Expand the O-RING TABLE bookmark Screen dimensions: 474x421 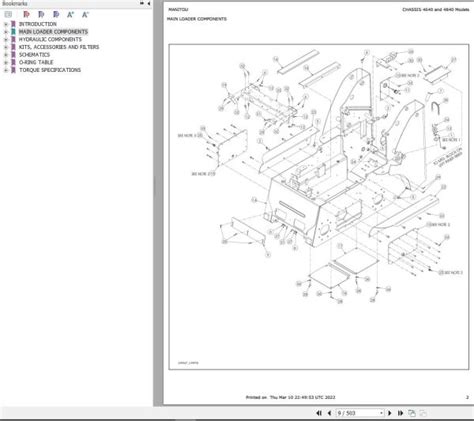(x=5, y=63)
